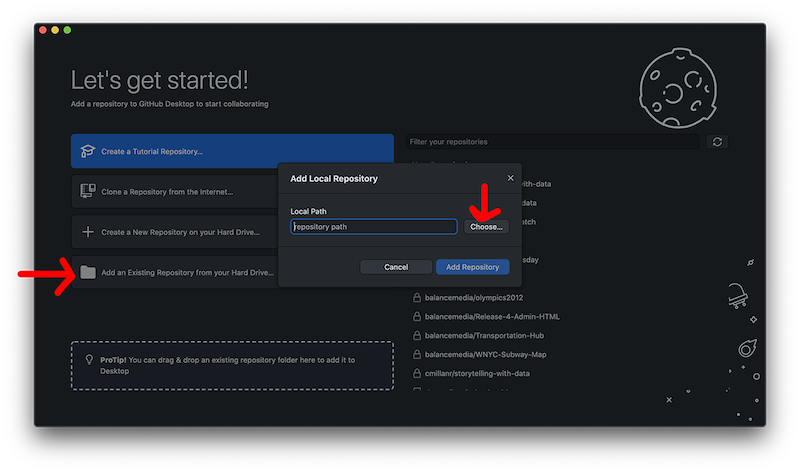Click lock icon beside balancemedia/WNYC-Subway-Map
The height and width of the screenshot is (472, 800).
(417, 354)
